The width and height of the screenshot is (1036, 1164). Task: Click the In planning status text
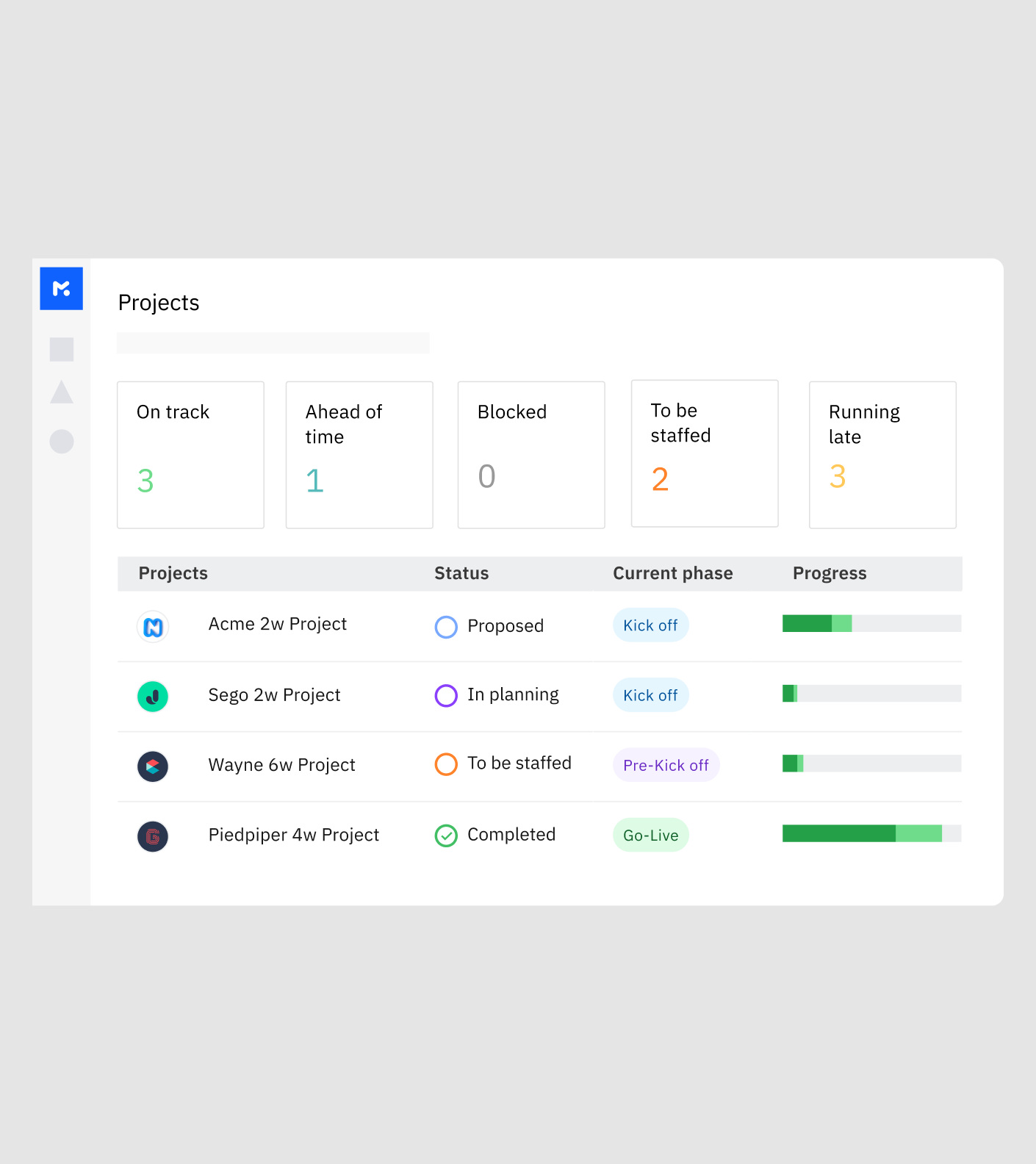(x=513, y=694)
